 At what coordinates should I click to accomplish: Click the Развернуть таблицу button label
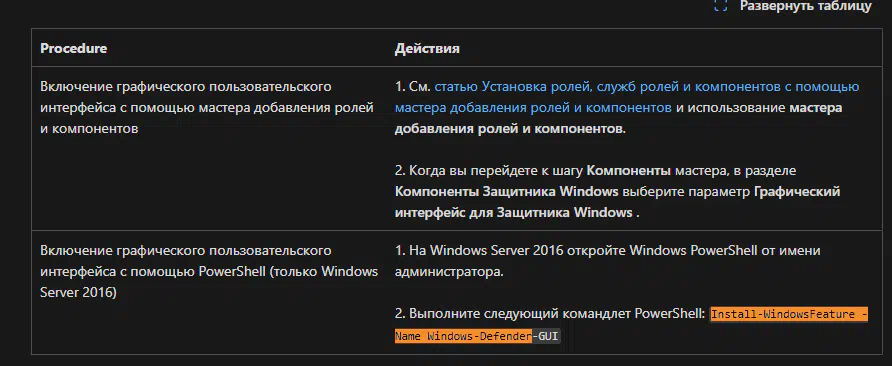[x=806, y=6]
